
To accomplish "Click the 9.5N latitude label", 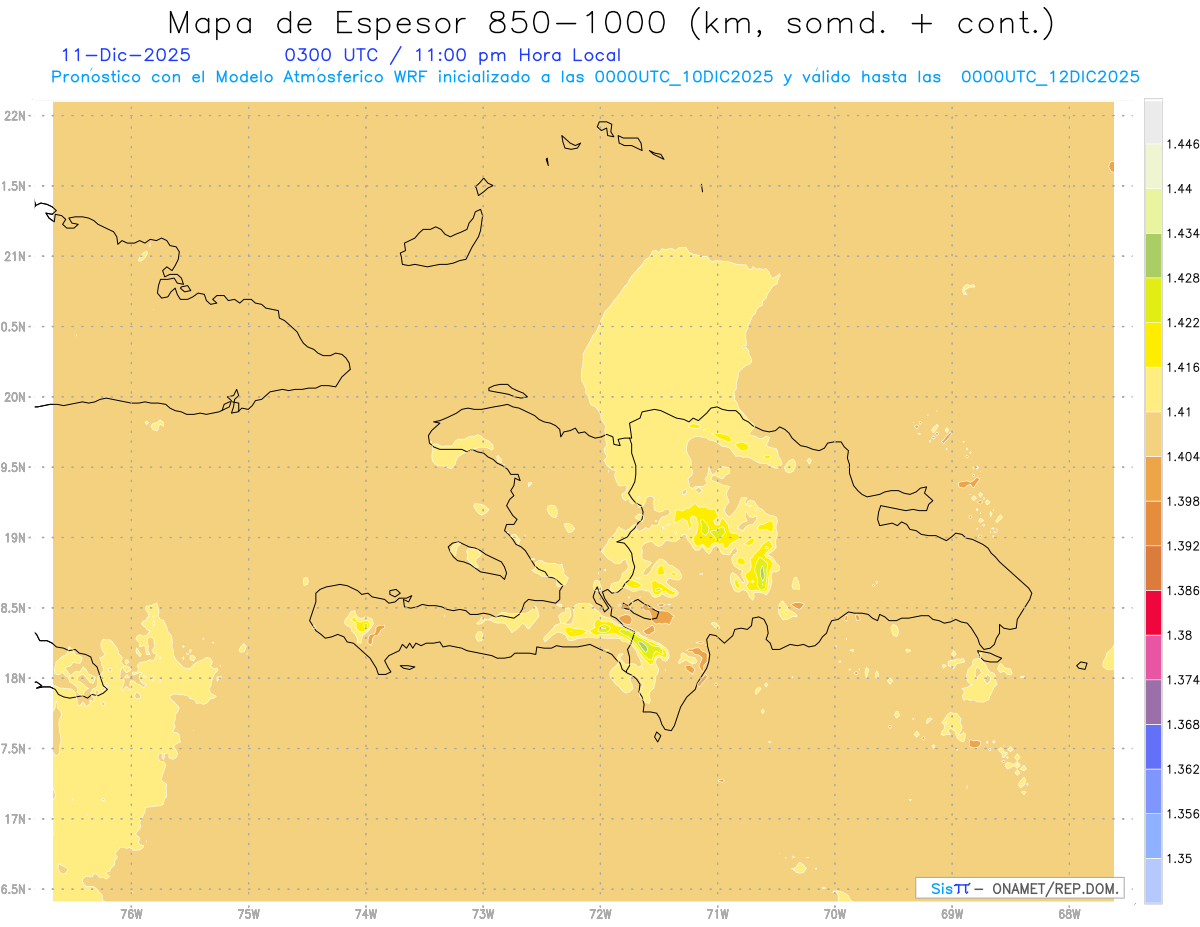I will tap(15, 467).
